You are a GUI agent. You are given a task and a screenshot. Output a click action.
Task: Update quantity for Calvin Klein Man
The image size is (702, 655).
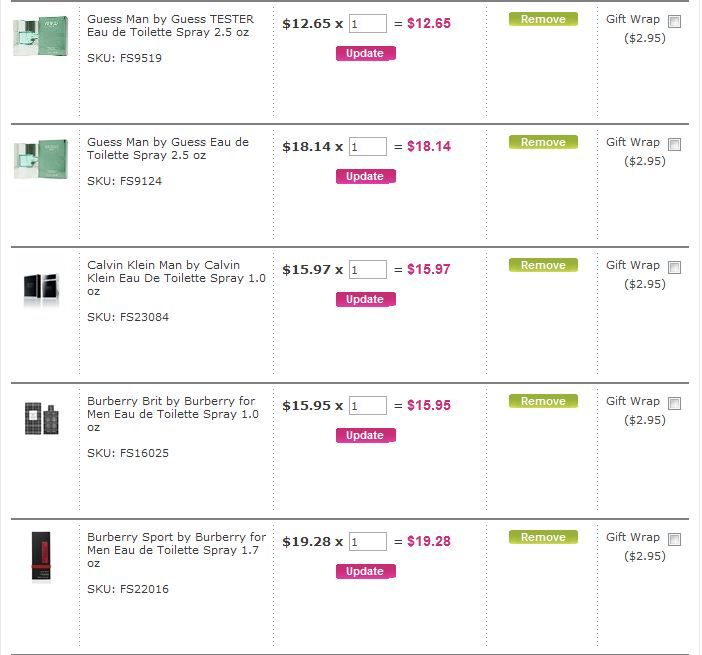click(366, 300)
